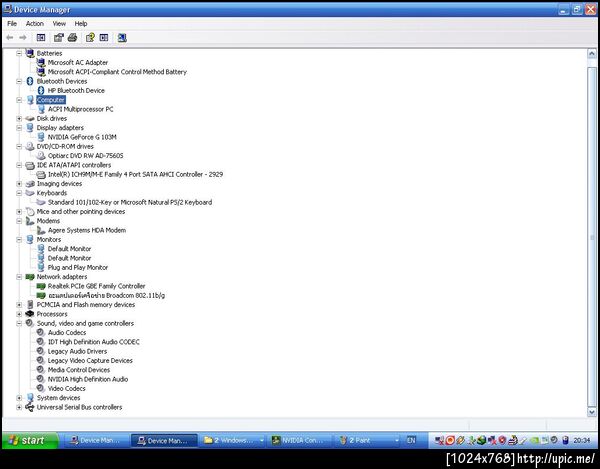Click the NVIDIA GeForce G 103M device icon
This screenshot has width=600, height=469.
point(41,137)
